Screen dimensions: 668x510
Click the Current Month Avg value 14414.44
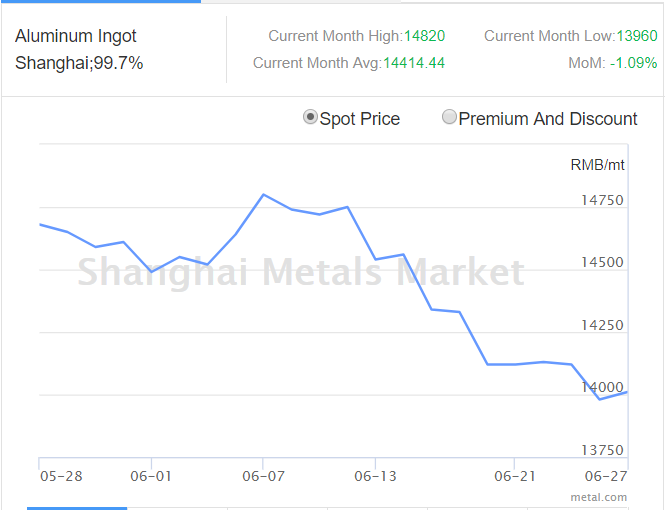[x=414, y=63]
